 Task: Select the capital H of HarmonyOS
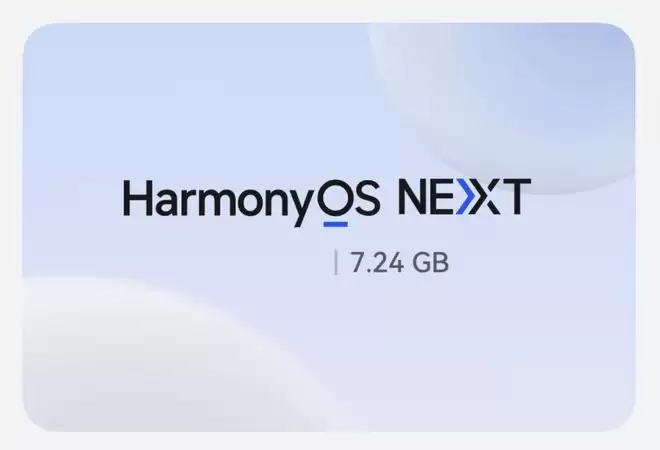137,197
